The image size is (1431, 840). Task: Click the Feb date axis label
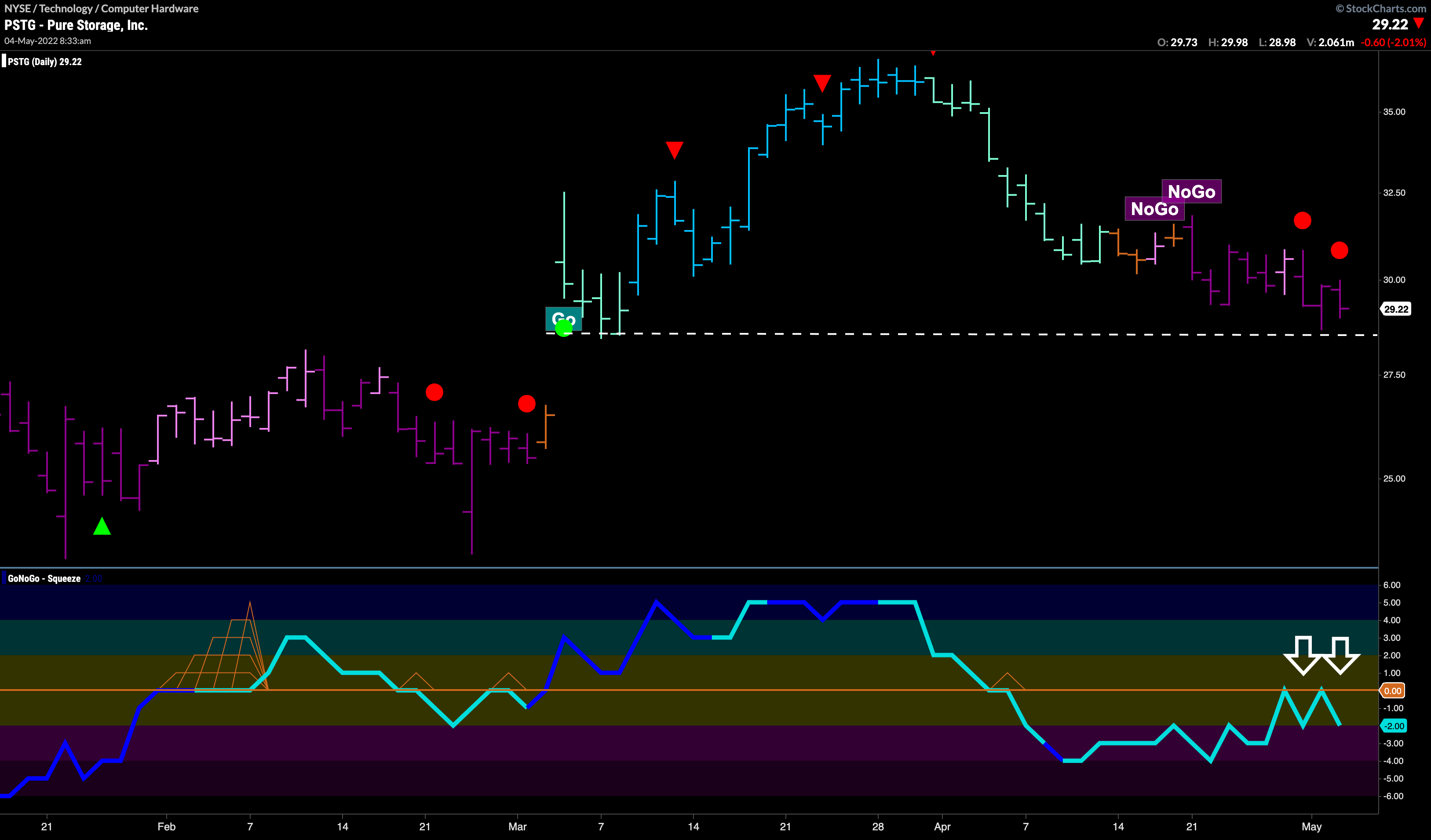pos(166,826)
